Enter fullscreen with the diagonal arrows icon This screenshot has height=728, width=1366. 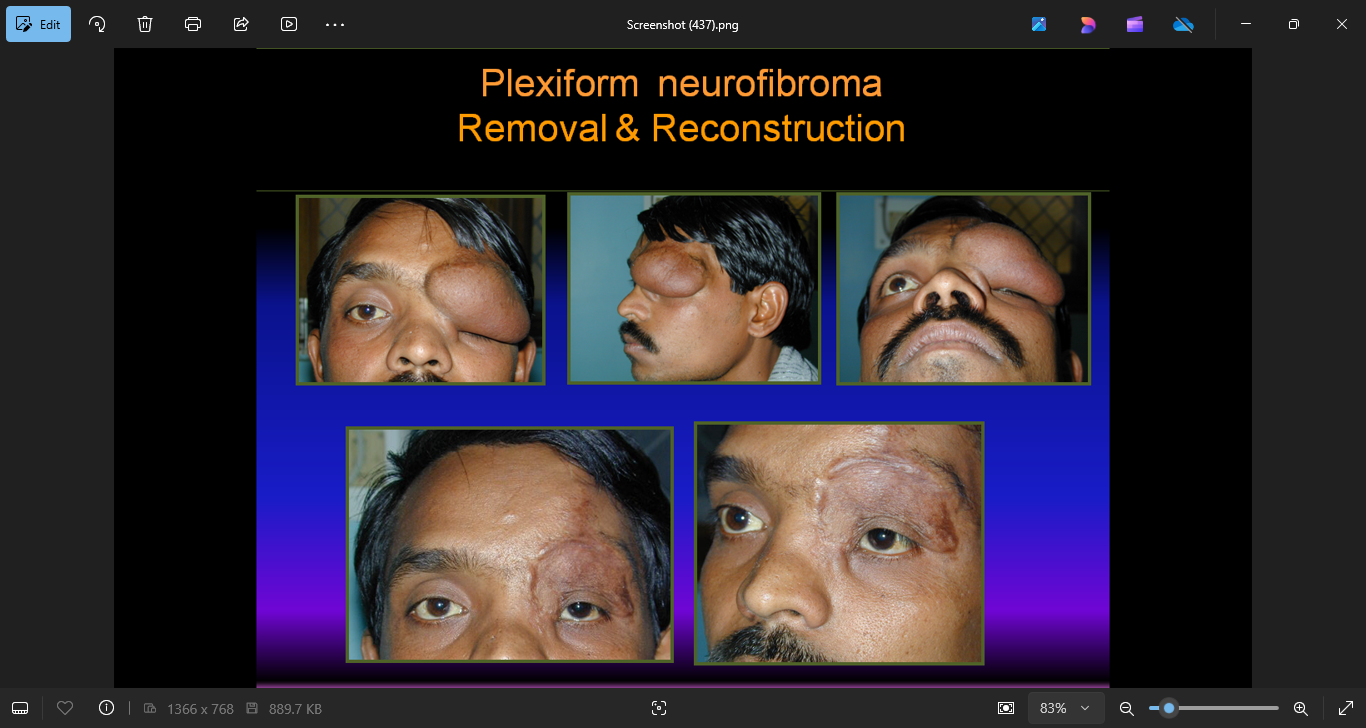coord(1345,708)
